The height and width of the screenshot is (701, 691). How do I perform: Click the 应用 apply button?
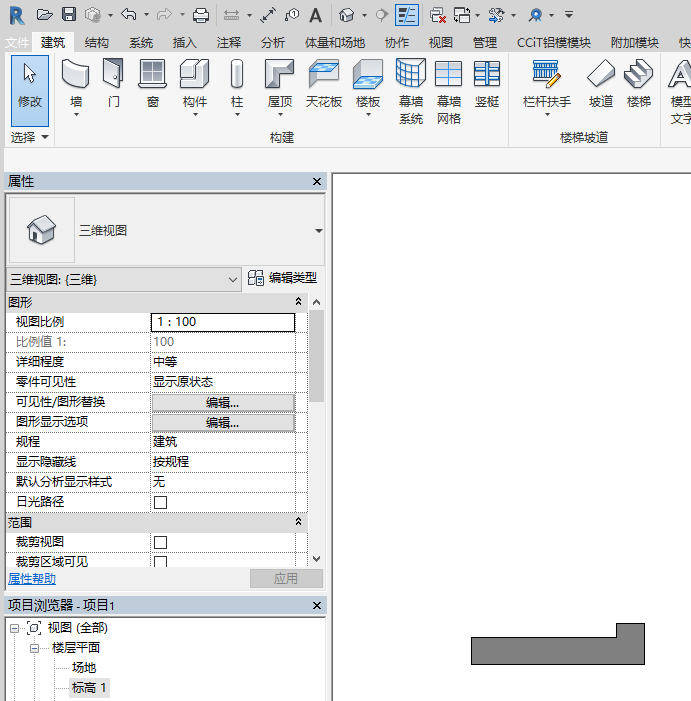[286, 579]
